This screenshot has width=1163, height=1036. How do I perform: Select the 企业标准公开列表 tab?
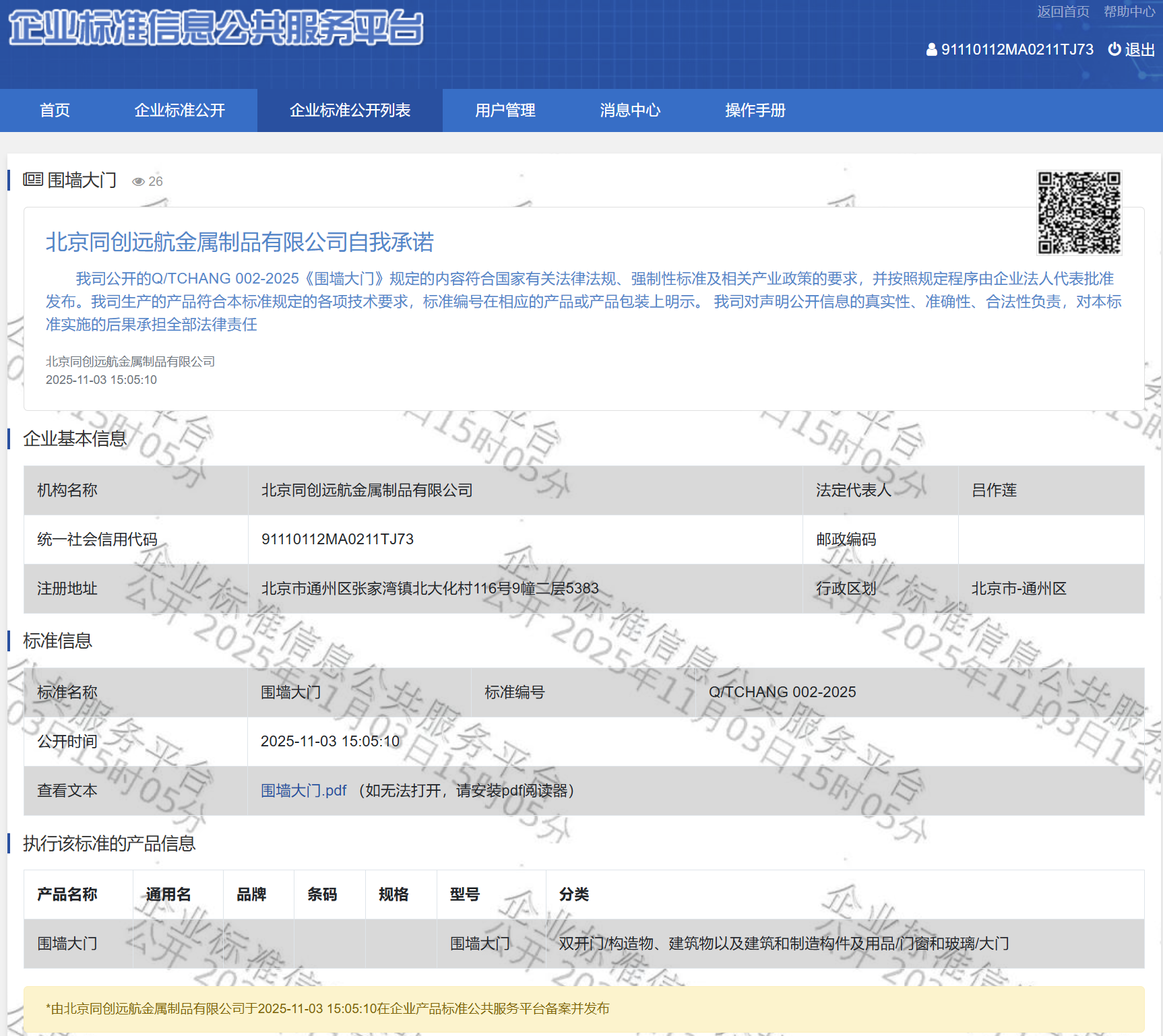tap(350, 110)
